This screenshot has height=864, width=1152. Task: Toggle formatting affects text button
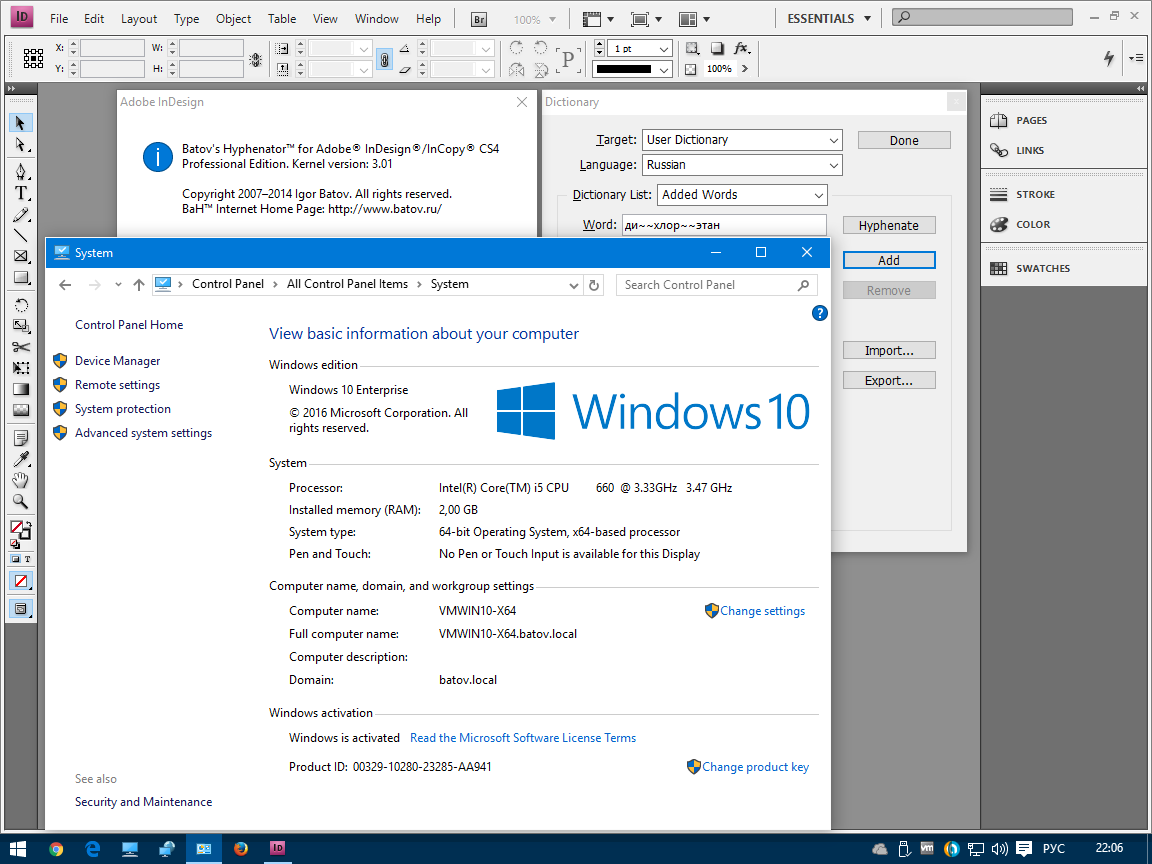pos(27,559)
